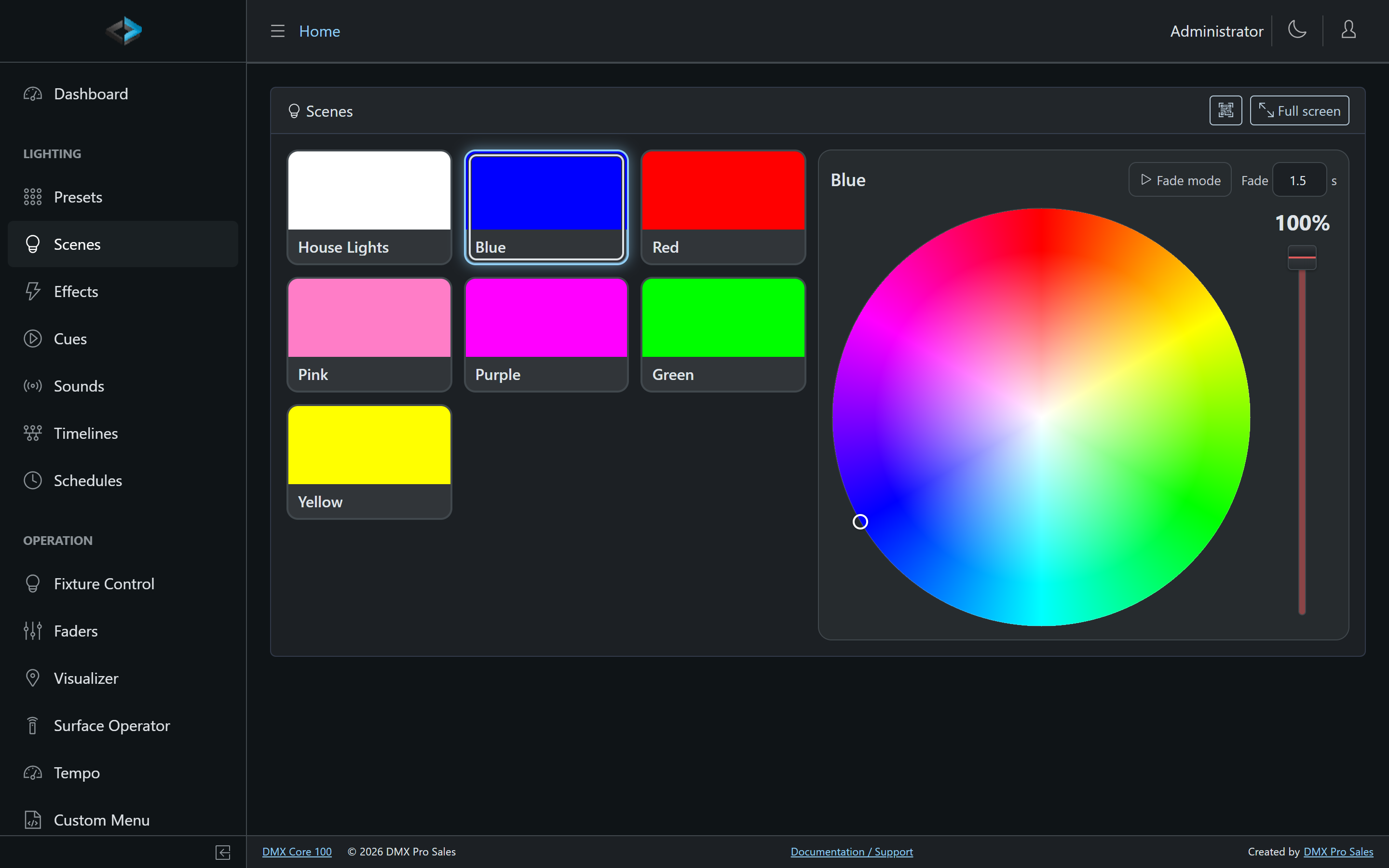Click the Administrator label
Viewport: 1389px width, 868px height.
point(1217,31)
